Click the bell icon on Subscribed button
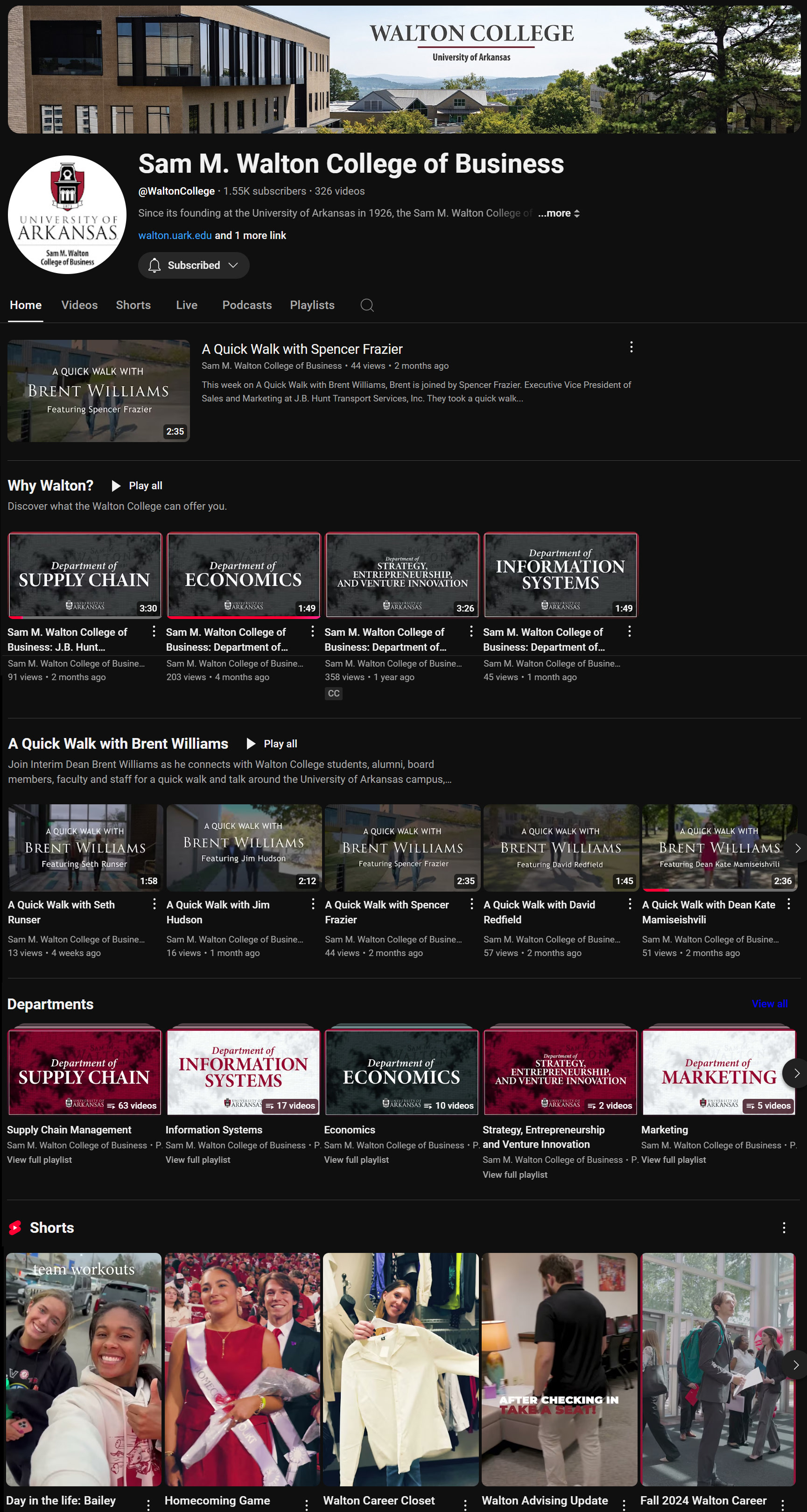807x1512 pixels. (154, 265)
